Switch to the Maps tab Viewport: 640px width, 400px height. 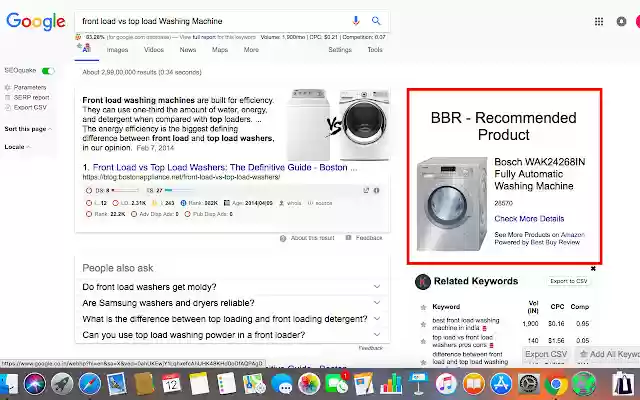tap(220, 50)
